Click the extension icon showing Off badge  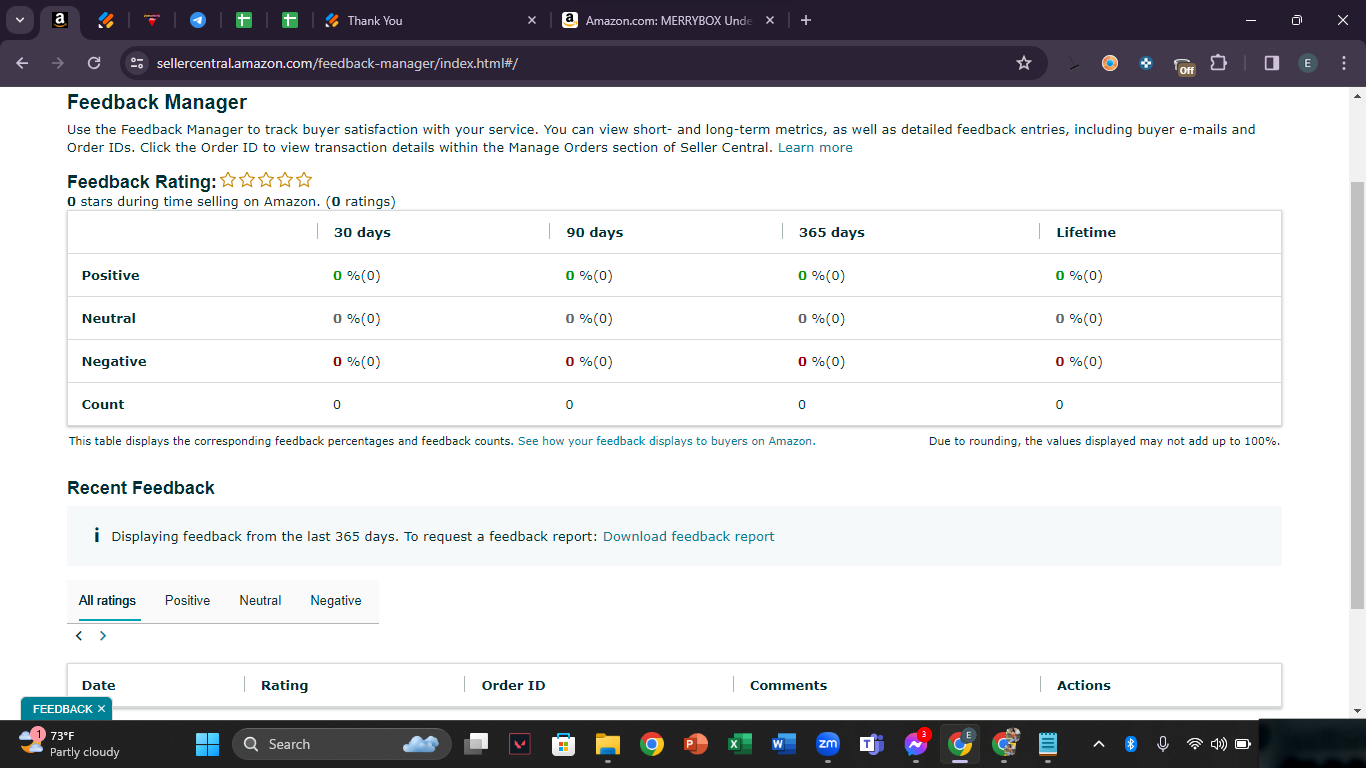click(1184, 65)
